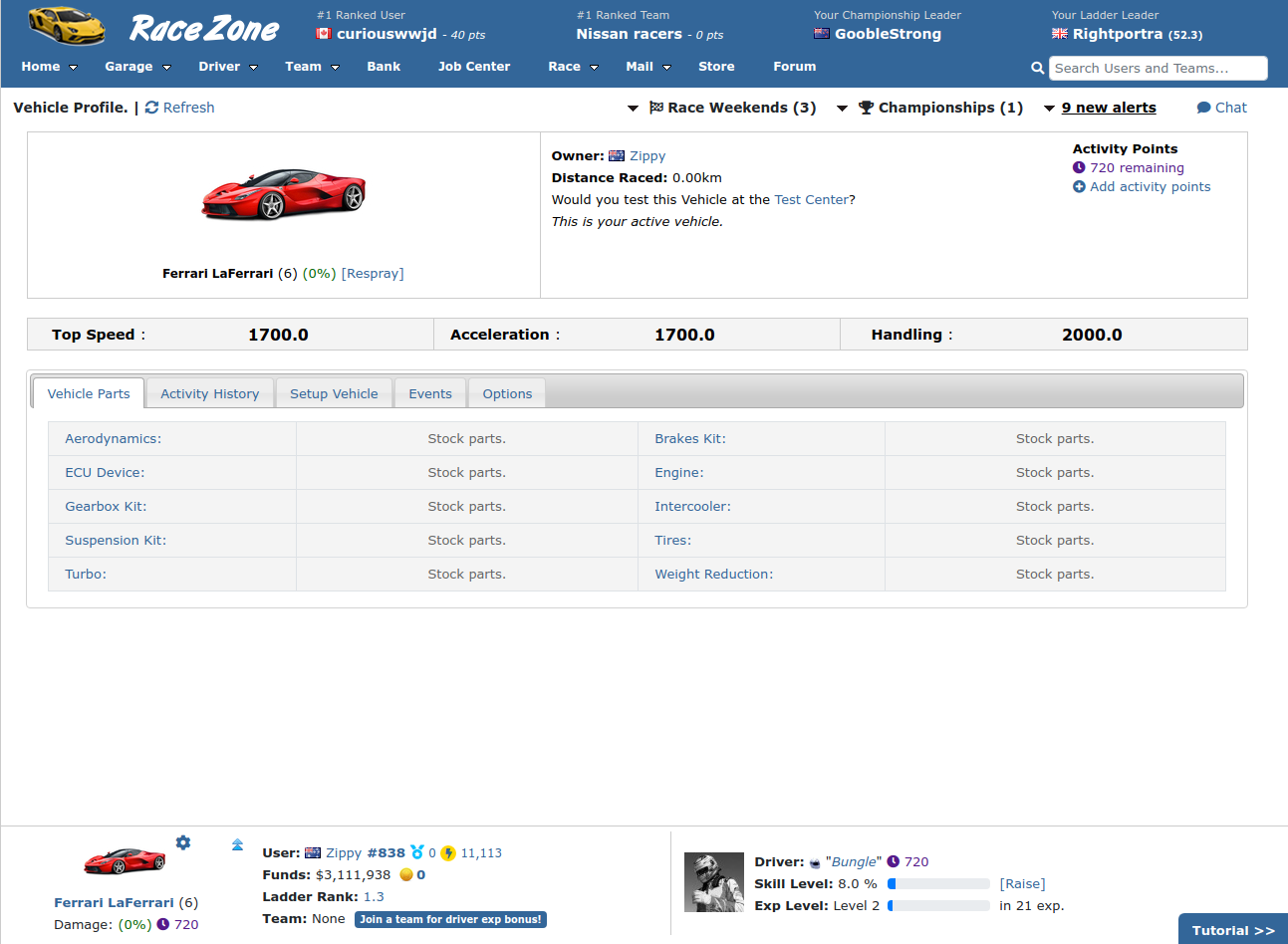The height and width of the screenshot is (944, 1288).
Task: Click the red Ferrari LaFerrari image
Action: tap(284, 193)
